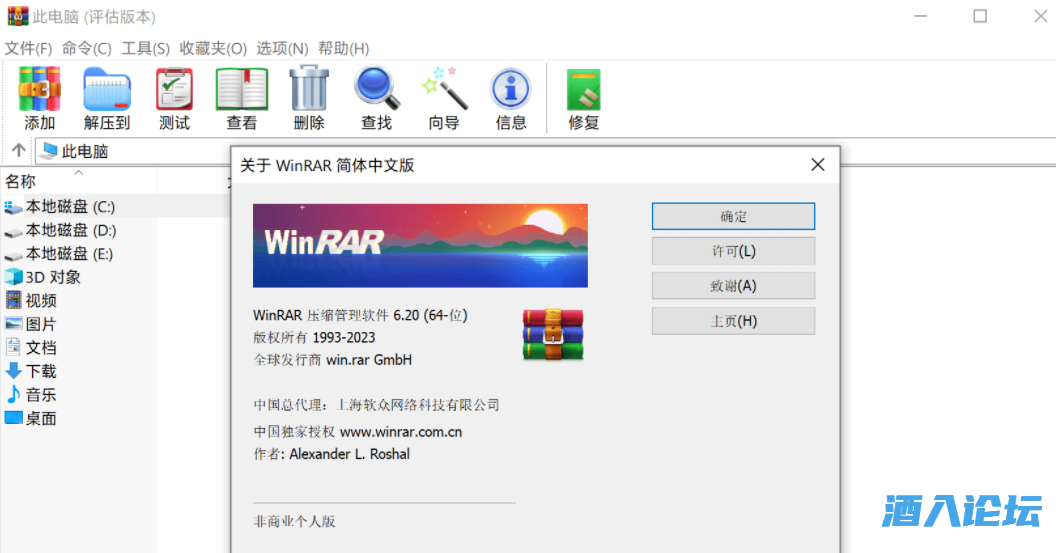Select the 本地磁盘 (E:) drive icon
Image resolution: width=1056 pixels, height=553 pixels.
(13, 255)
